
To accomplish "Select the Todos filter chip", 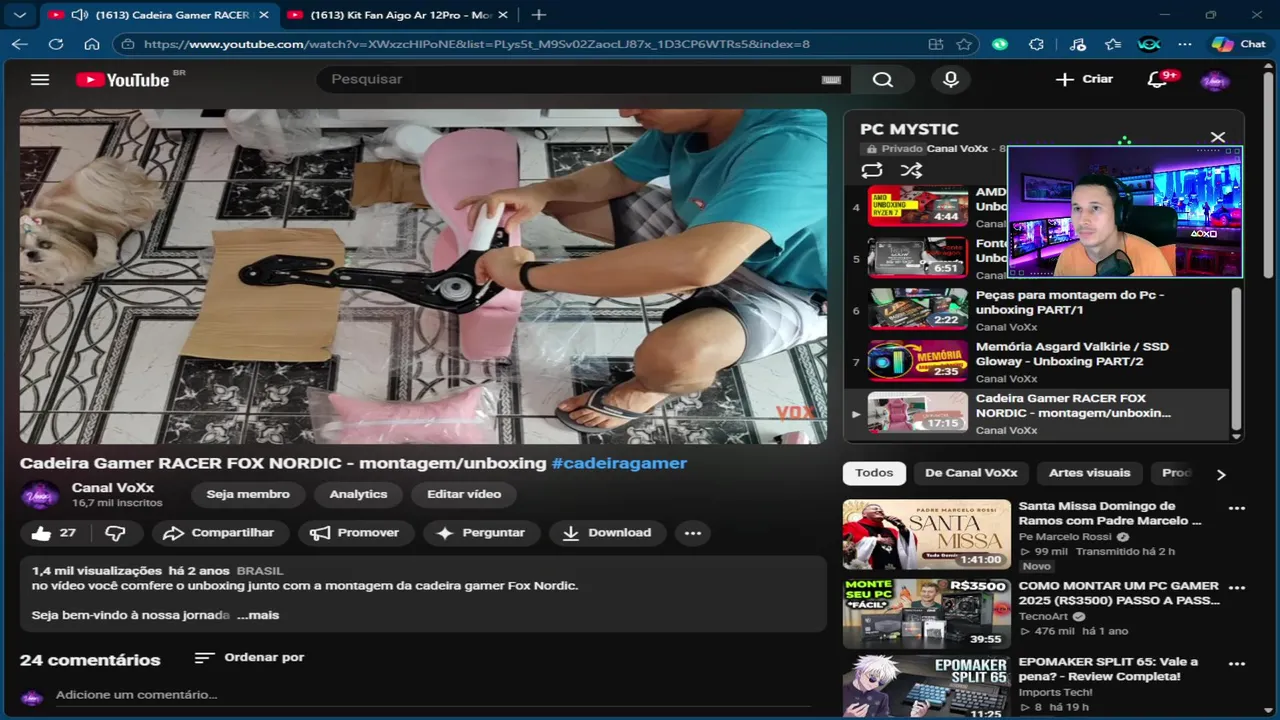I will coord(874,473).
